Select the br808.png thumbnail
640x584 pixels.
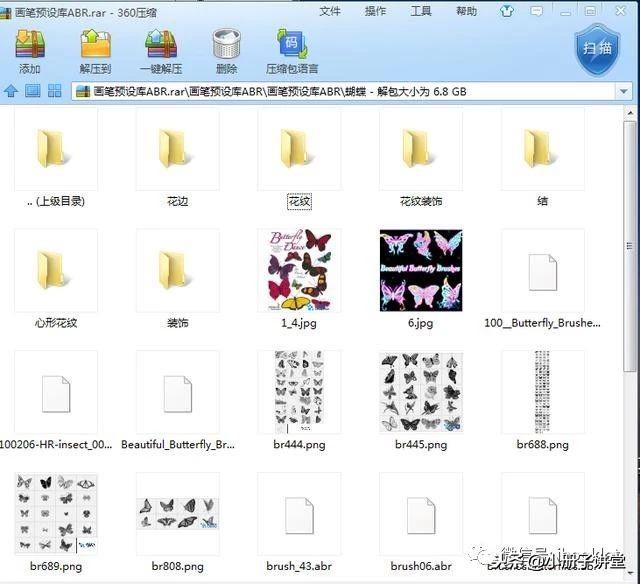pyautogui.click(x=178, y=513)
